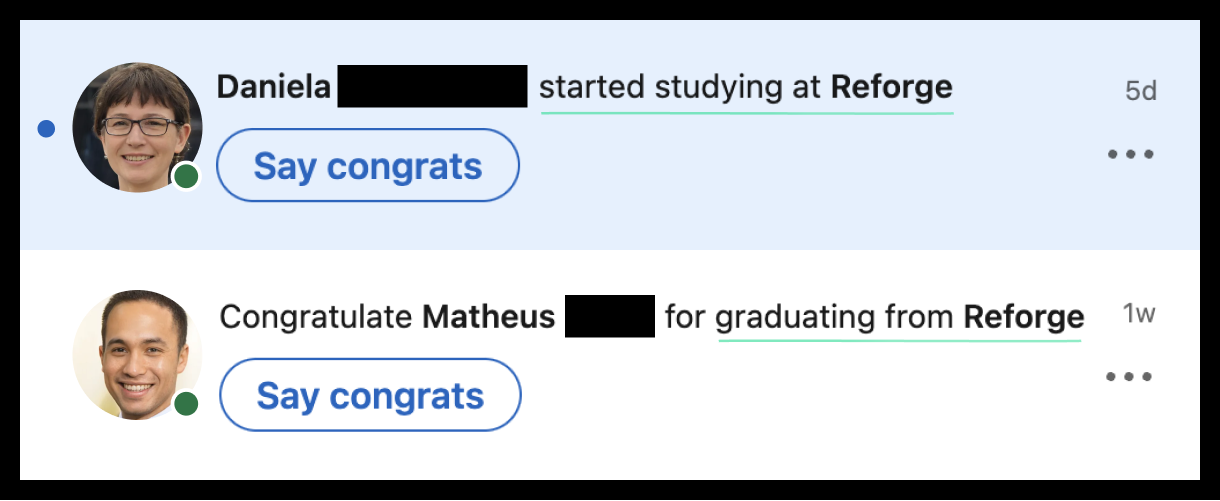This screenshot has width=1220, height=501.
Task: Say congrats to Daniela
Action: click(x=368, y=165)
